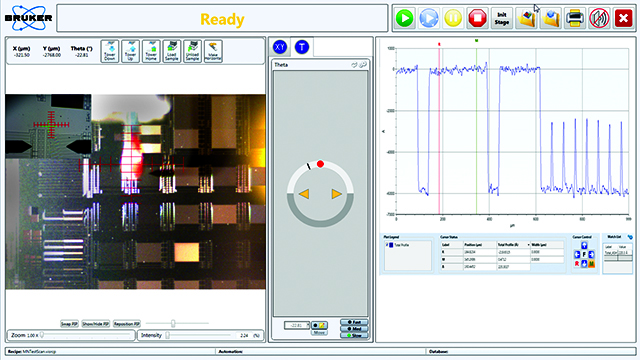
Task: Click the Intensity percentage value field
Action: 244,336
